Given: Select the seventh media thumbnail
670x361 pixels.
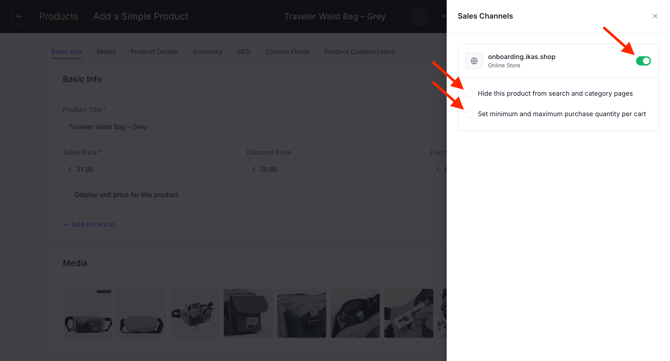Looking at the screenshot, I should (x=408, y=314).
